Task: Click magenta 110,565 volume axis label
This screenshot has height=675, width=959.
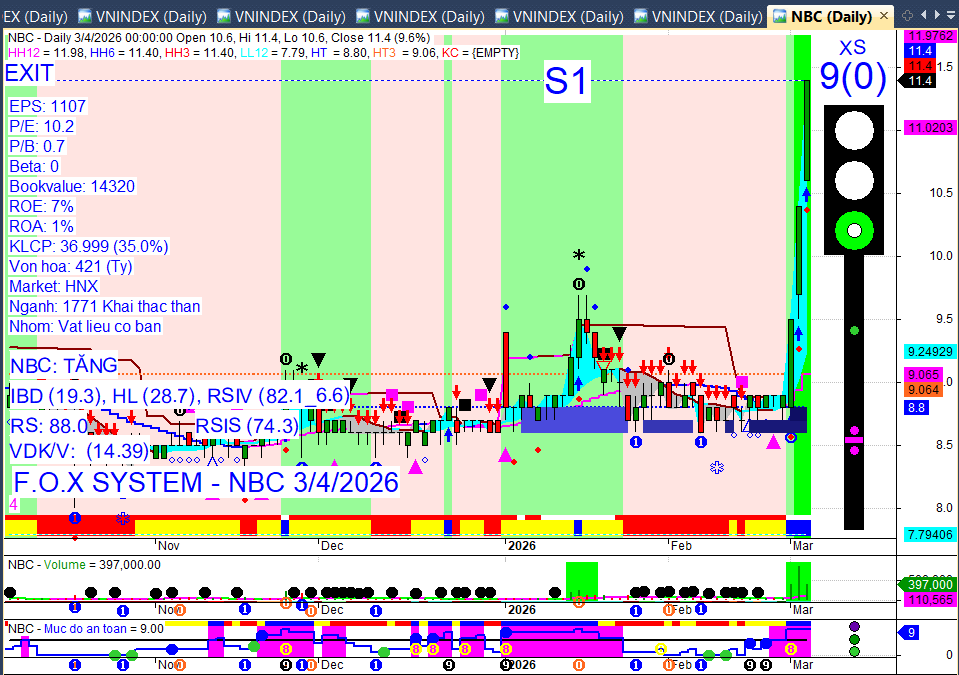Action: (930, 600)
